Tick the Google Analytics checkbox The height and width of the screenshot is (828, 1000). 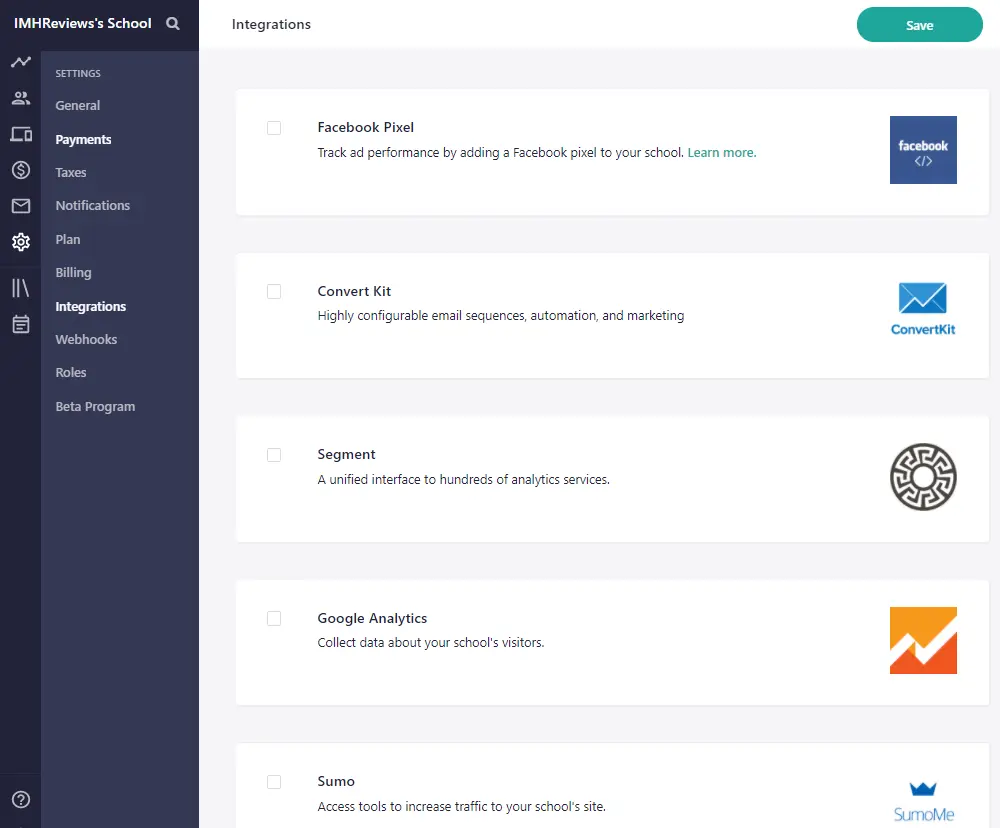274,619
